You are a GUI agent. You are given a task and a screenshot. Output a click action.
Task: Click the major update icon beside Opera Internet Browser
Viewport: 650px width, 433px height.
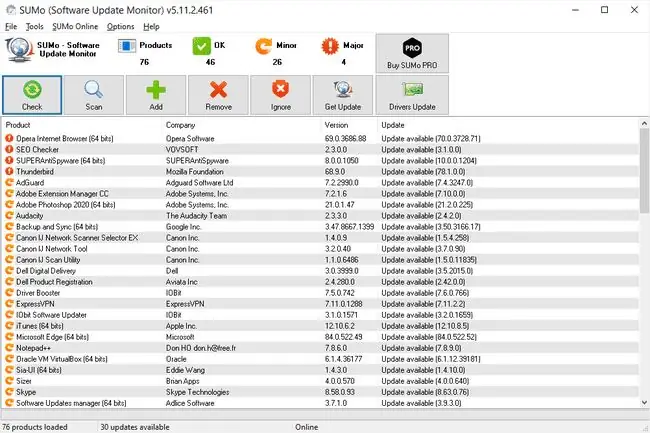click(x=9, y=138)
